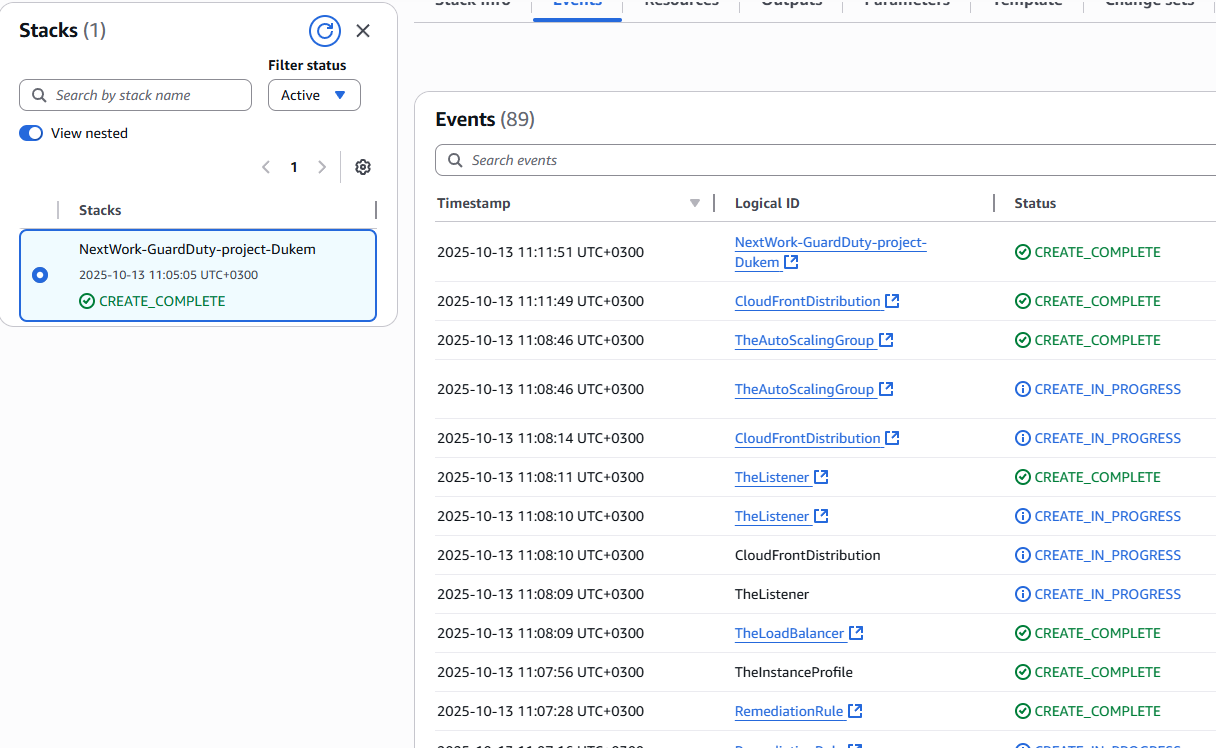The image size is (1216, 748).
Task: Close the Stacks side panel
Action: (363, 31)
